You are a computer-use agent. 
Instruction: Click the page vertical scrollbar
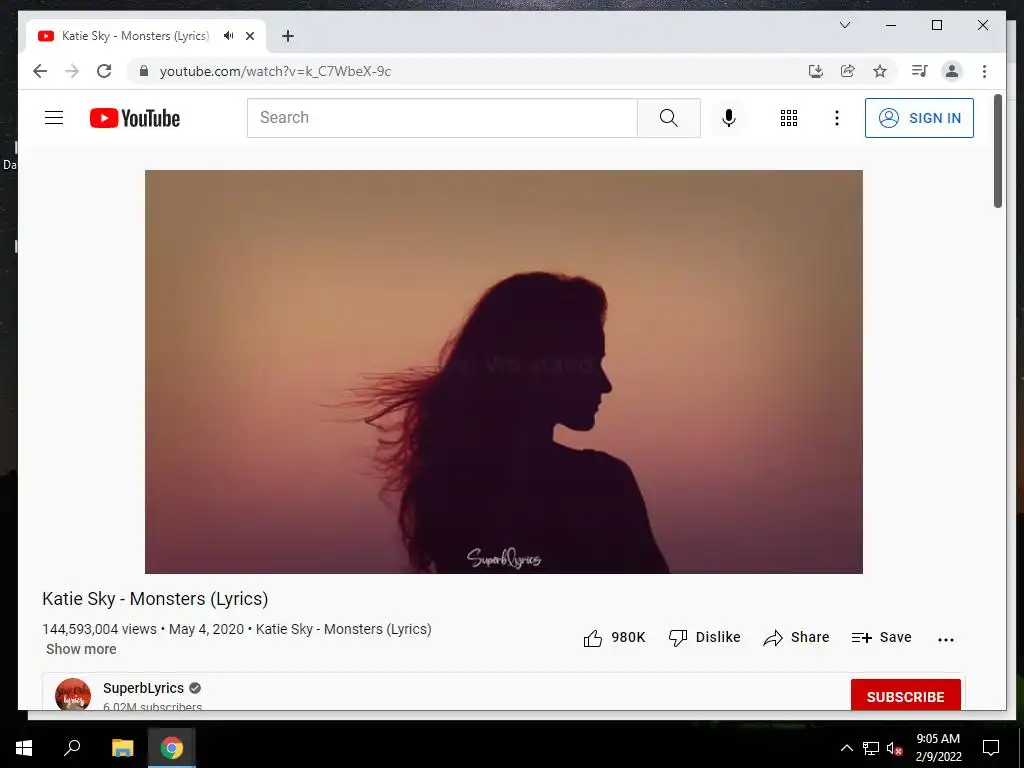(998, 152)
